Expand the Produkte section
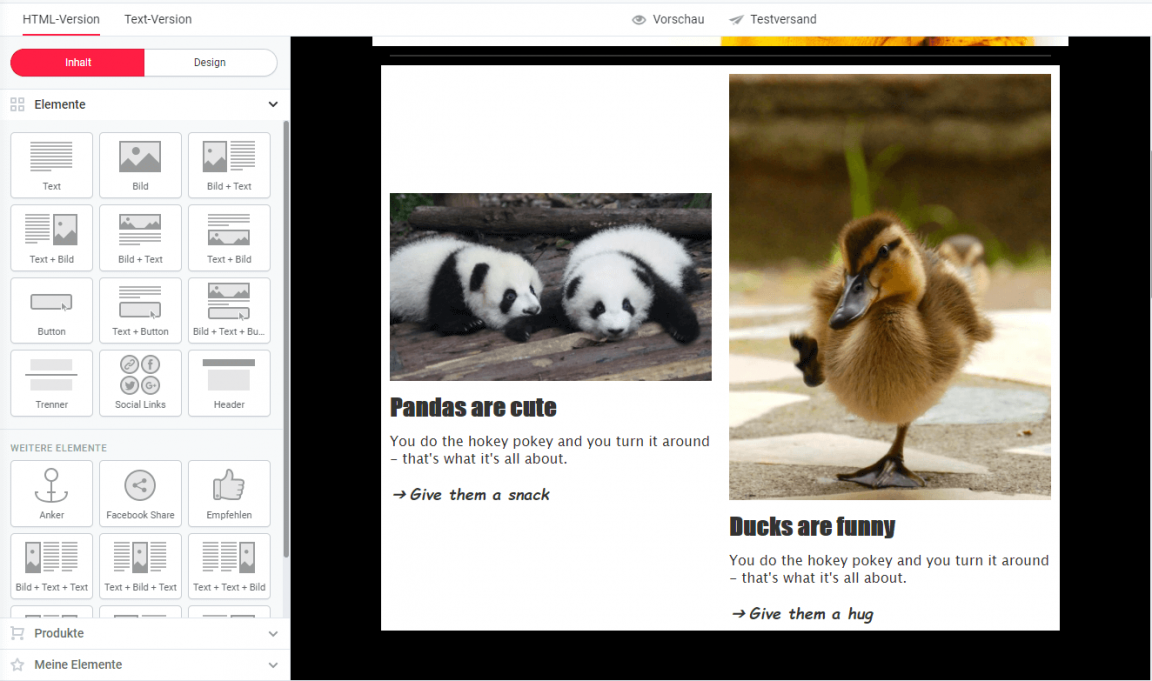This screenshot has height=681, width=1152. tap(273, 633)
